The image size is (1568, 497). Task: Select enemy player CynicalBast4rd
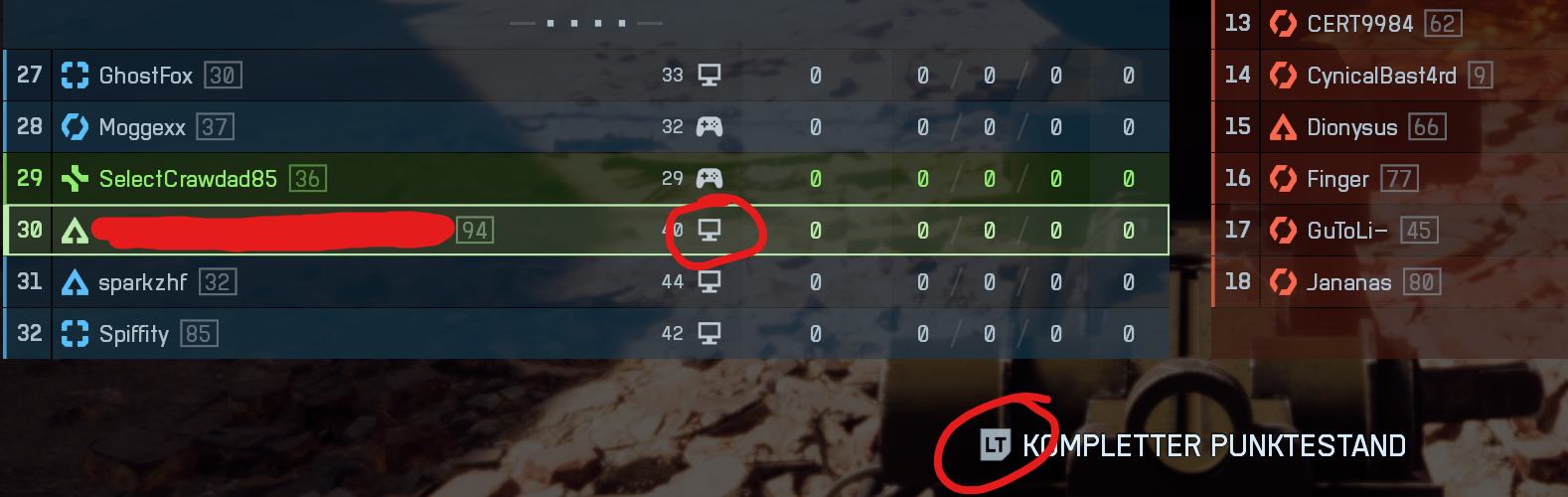point(1390,75)
